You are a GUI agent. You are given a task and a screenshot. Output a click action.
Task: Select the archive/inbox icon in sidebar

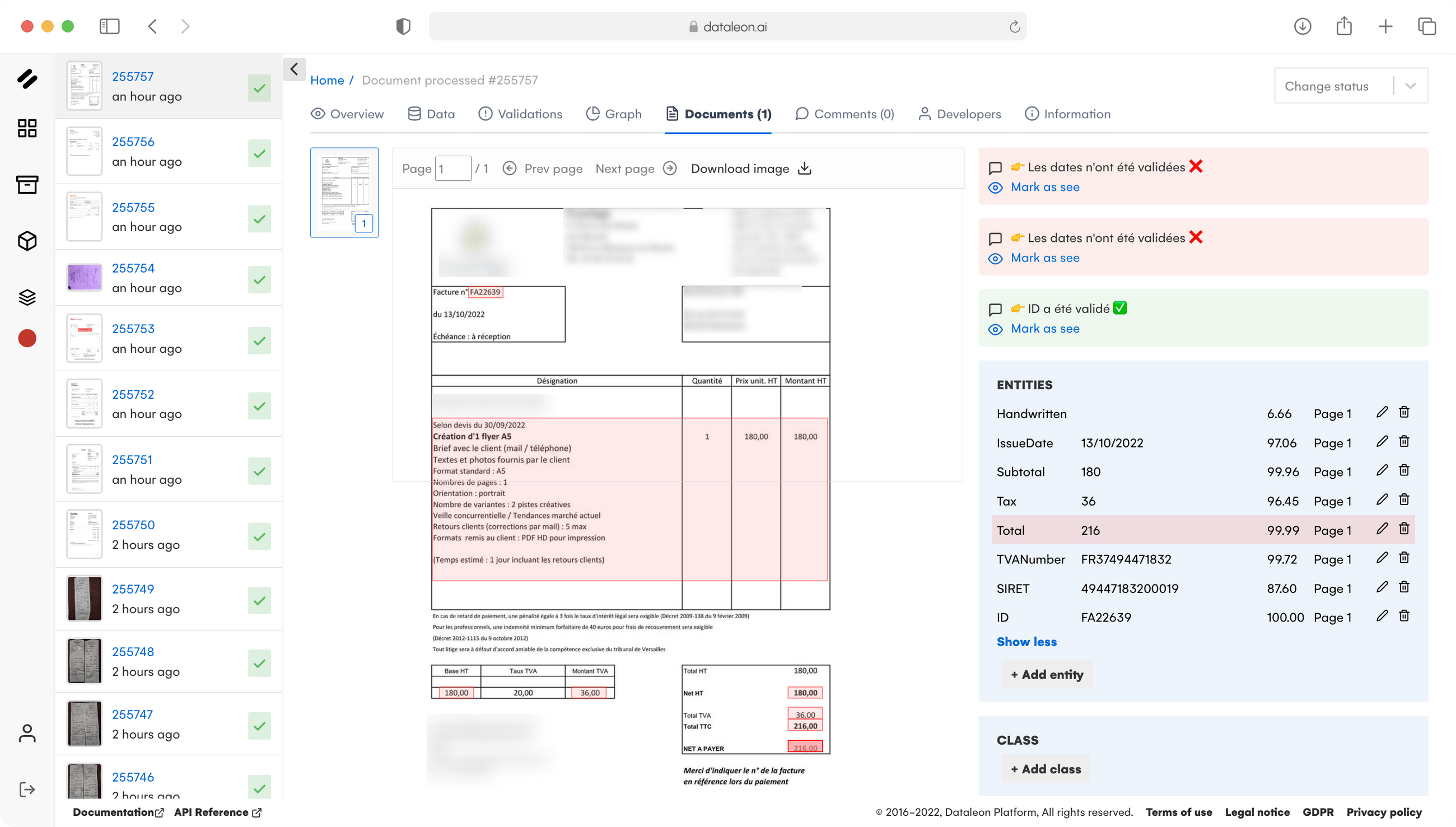27,184
